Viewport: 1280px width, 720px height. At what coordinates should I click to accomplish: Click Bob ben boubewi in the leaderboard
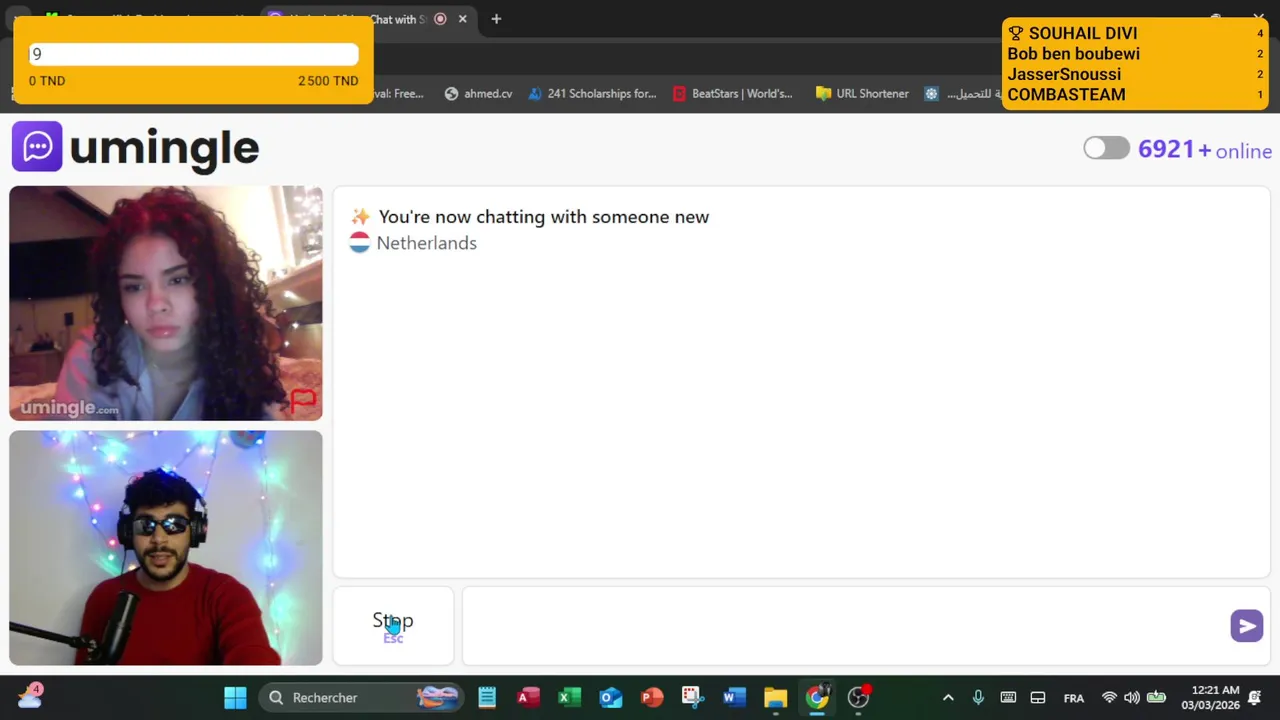tap(1073, 54)
